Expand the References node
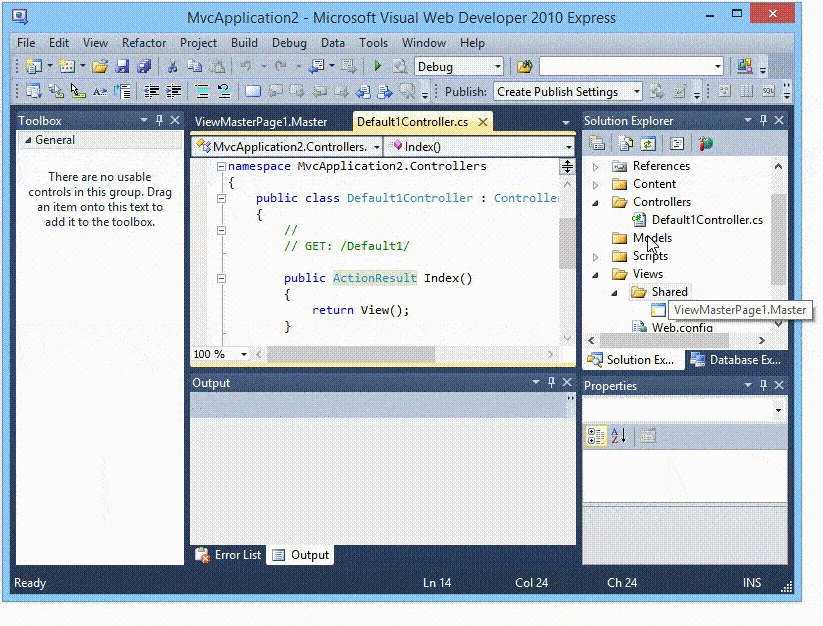The image size is (823, 626). pos(596,167)
